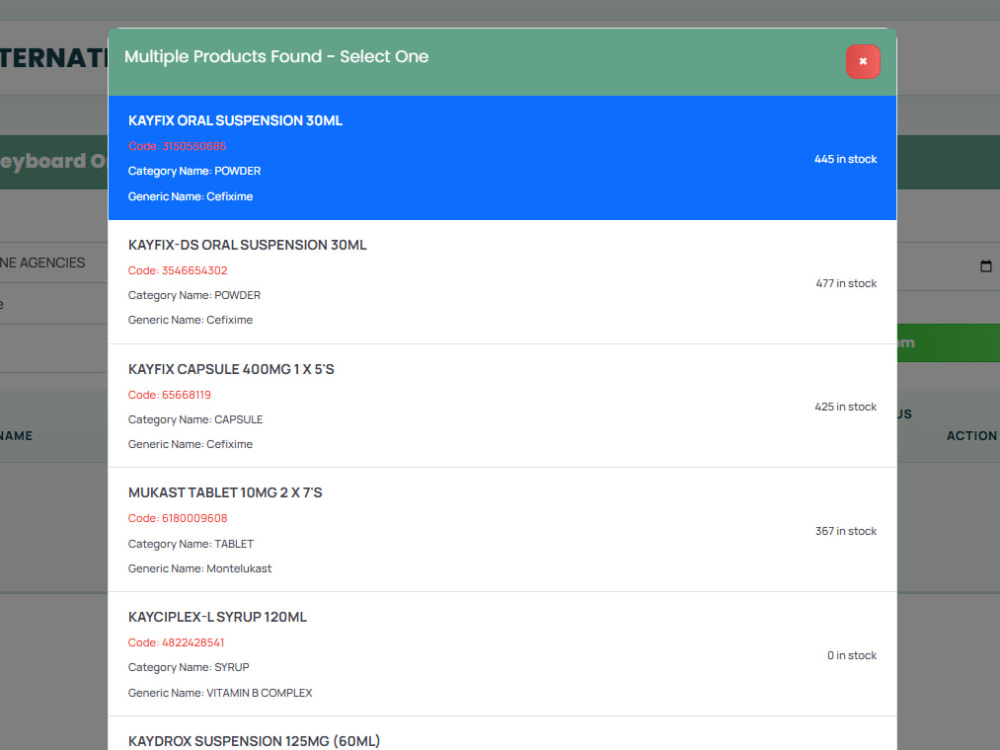Viewport: 1000px width, 750px height.
Task: Open the calendar date picker icon
Action: [x=985, y=266]
